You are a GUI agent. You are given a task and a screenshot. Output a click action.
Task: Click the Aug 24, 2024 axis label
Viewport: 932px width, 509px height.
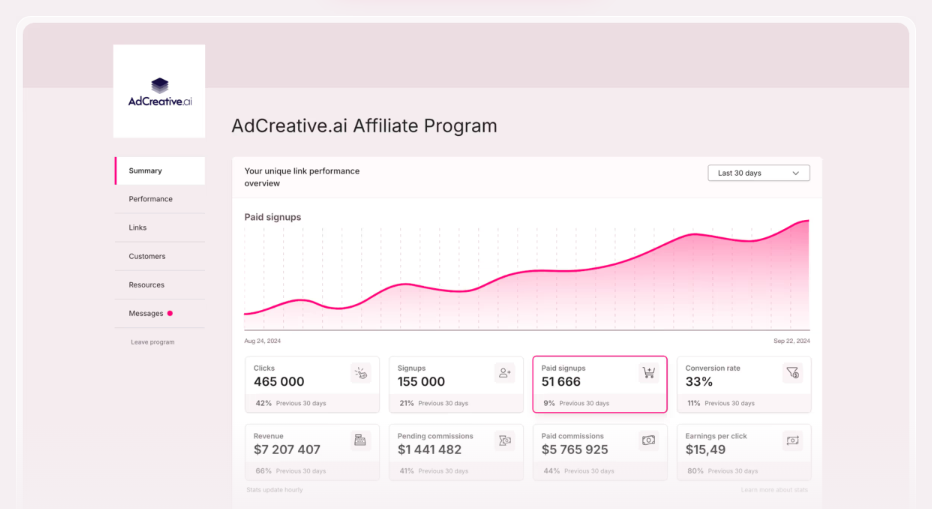pyautogui.click(x=262, y=341)
